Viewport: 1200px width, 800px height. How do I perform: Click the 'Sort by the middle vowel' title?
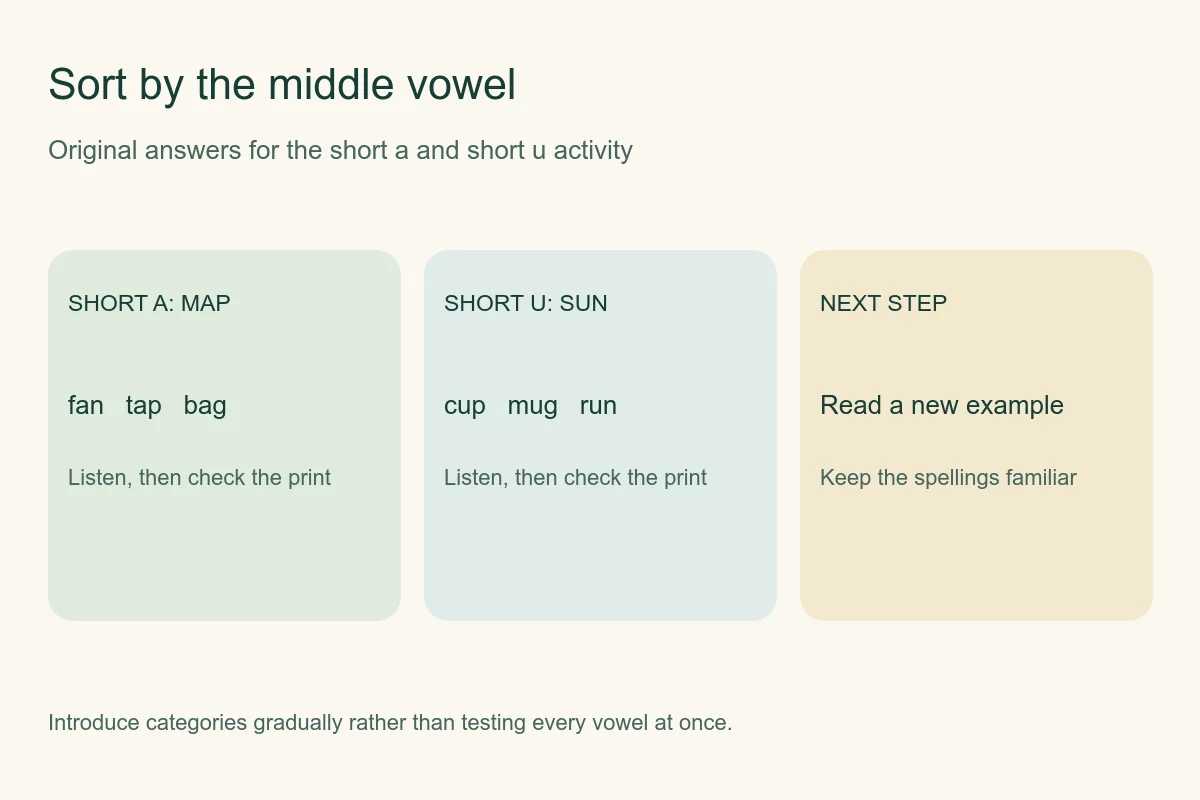tap(282, 84)
